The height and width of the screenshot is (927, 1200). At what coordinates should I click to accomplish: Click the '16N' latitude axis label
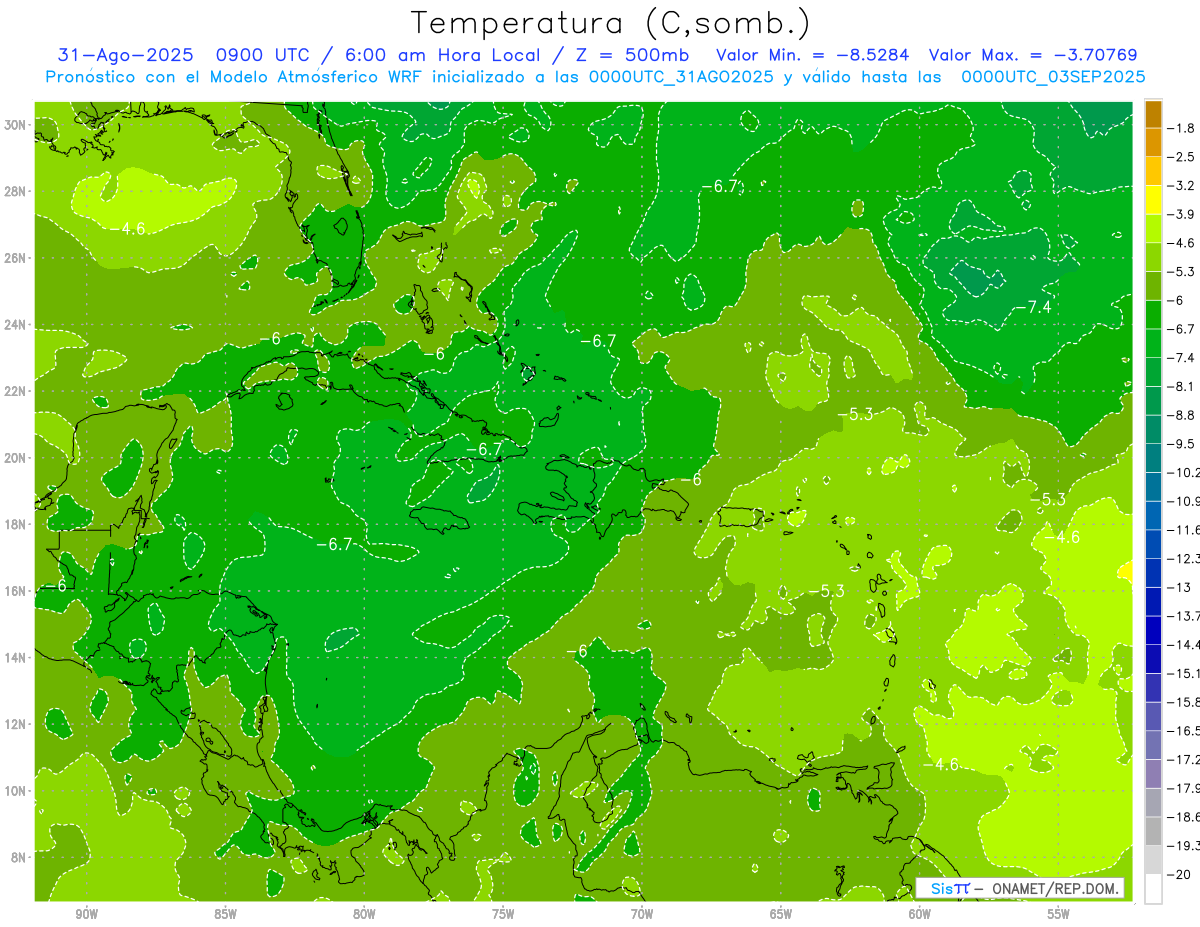tap(15, 591)
